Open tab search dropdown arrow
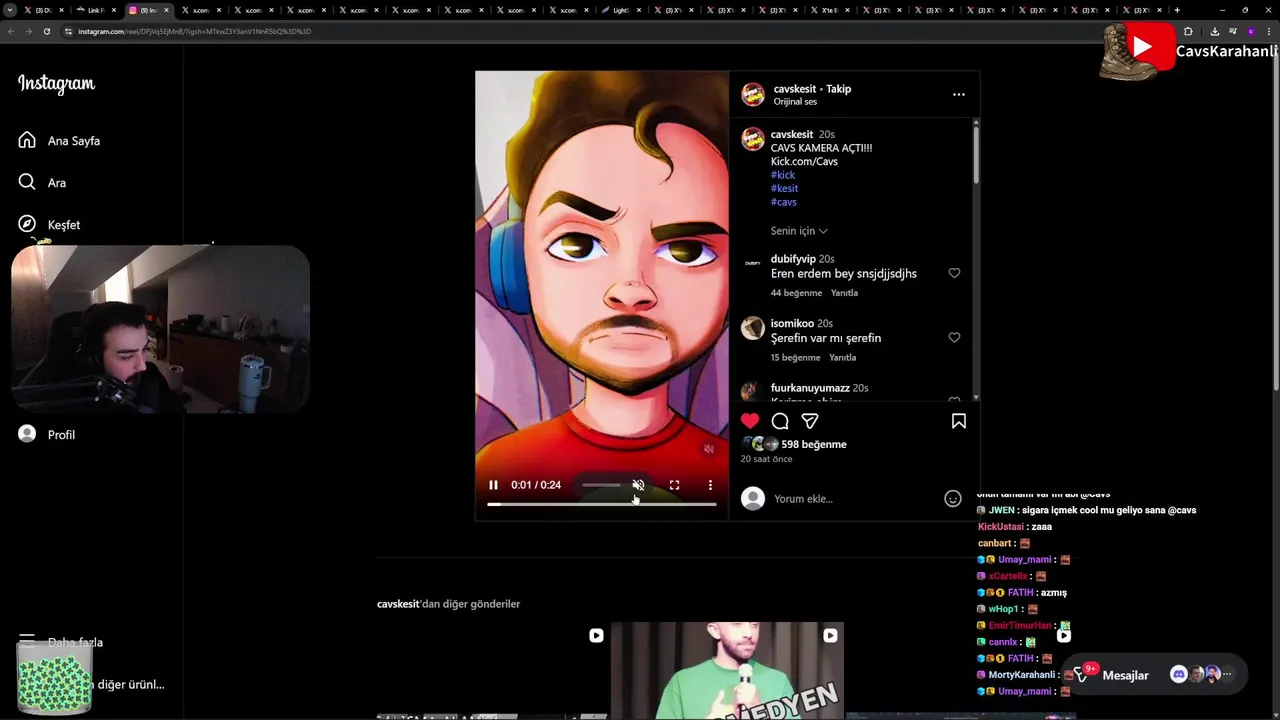1280x720 pixels. coord(10,10)
